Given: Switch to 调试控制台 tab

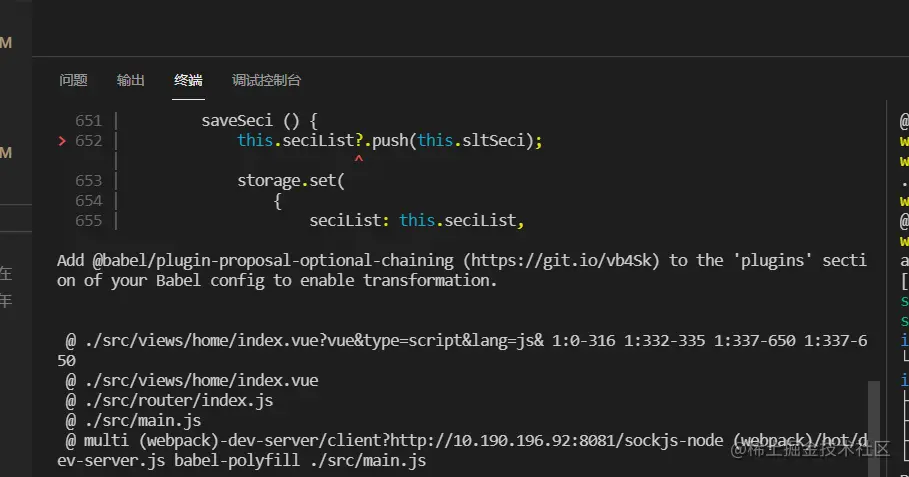Looking at the screenshot, I should 266,80.
